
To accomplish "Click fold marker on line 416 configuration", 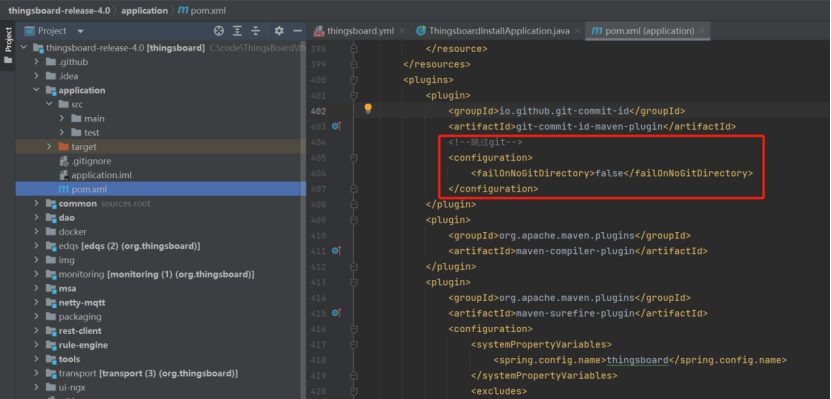I will point(354,329).
